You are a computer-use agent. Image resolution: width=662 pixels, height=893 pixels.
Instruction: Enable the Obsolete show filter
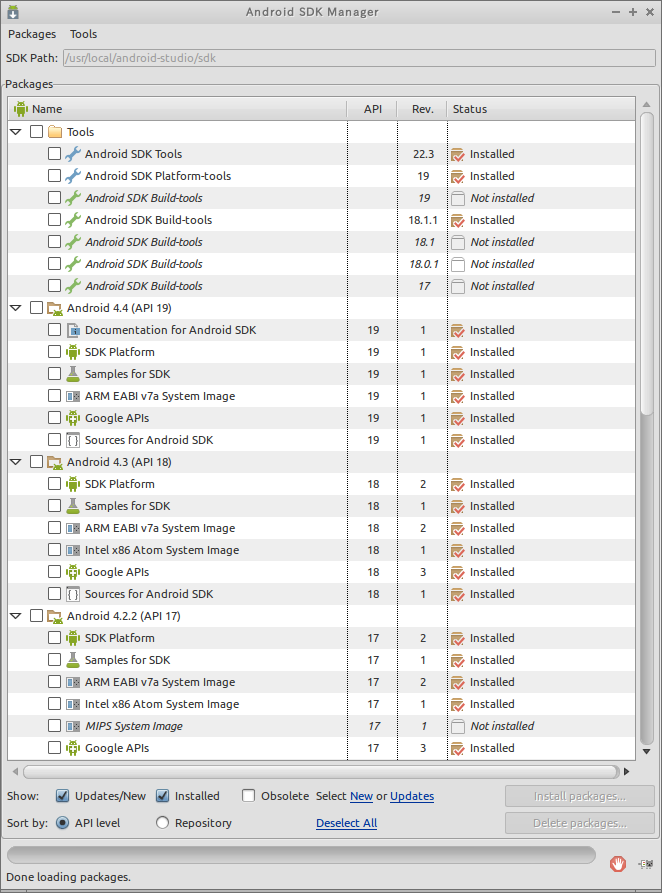[248, 796]
